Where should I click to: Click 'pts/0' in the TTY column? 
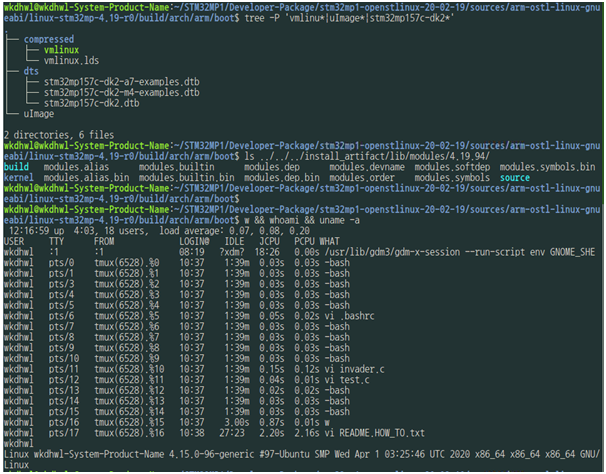61,263
